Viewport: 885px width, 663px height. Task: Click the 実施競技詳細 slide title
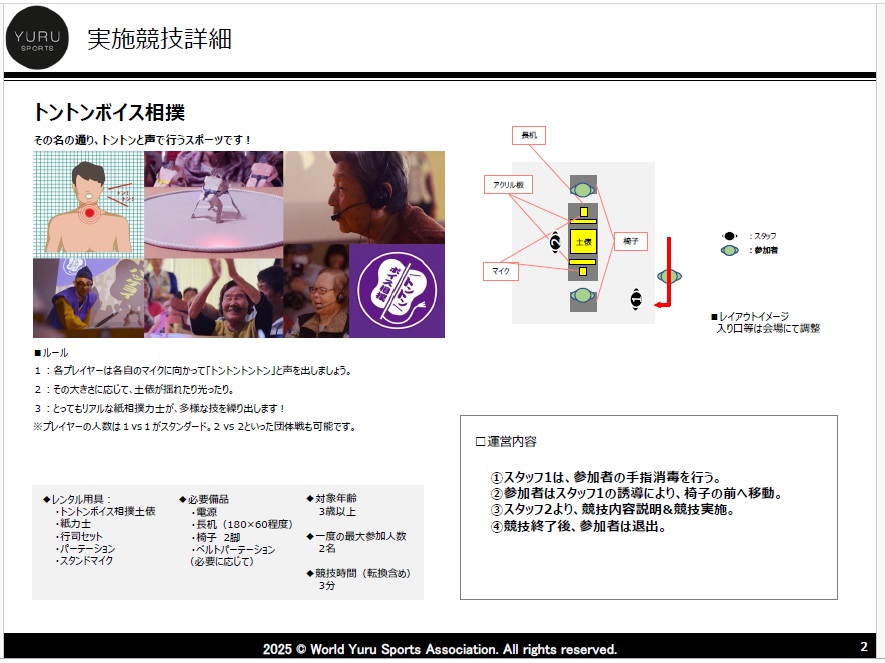160,39
